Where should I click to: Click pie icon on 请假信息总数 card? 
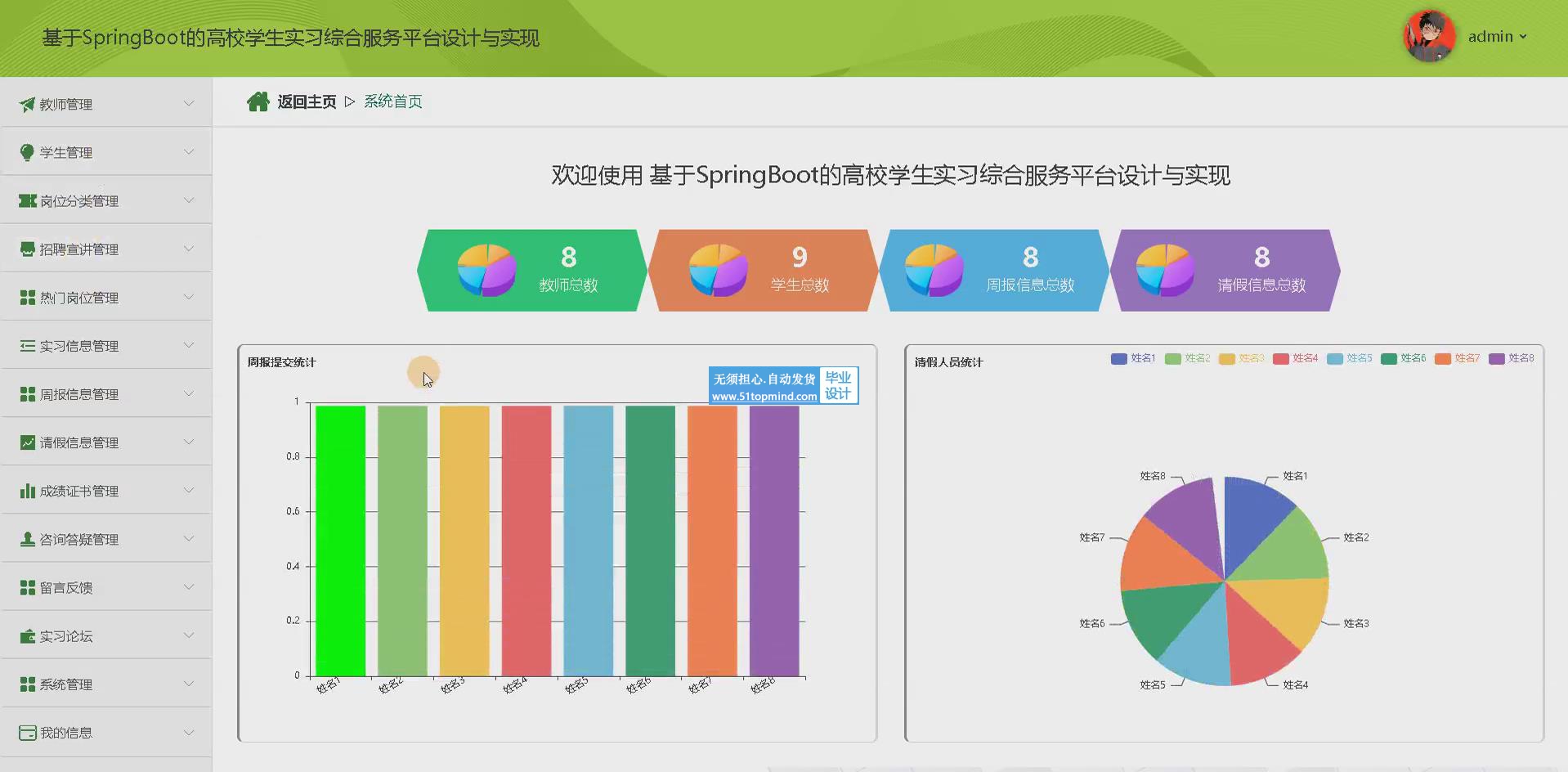pyautogui.click(x=1165, y=270)
